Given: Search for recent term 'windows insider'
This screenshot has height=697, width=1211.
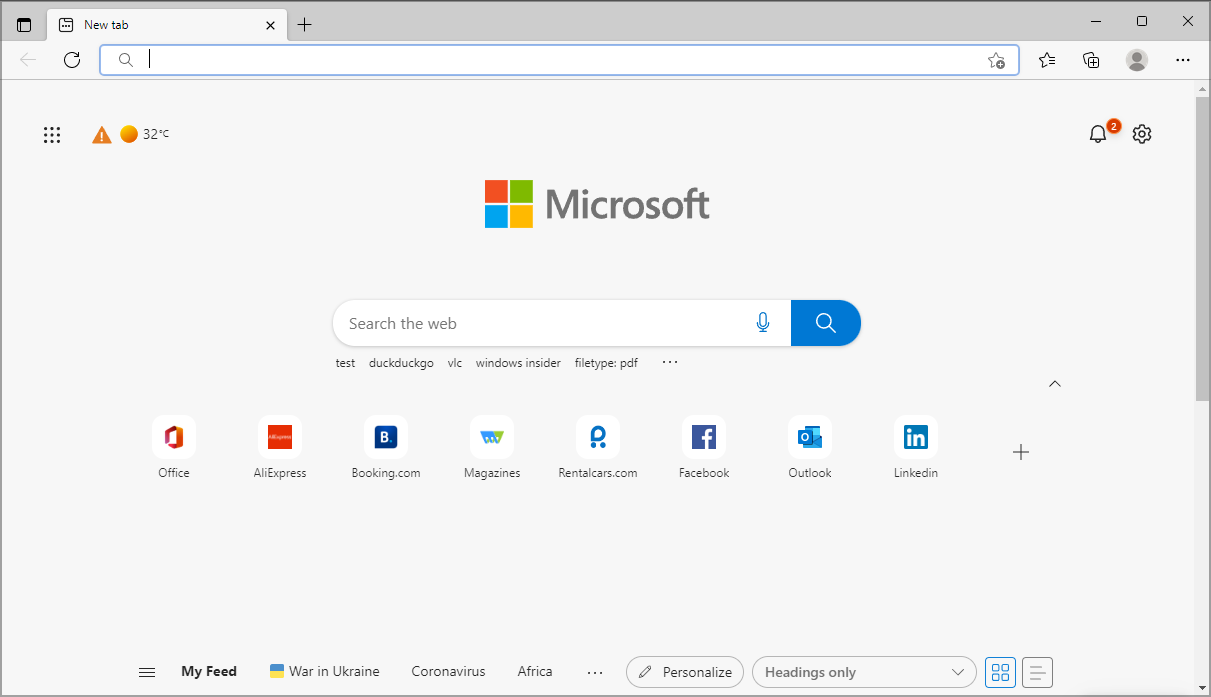Looking at the screenshot, I should (518, 363).
